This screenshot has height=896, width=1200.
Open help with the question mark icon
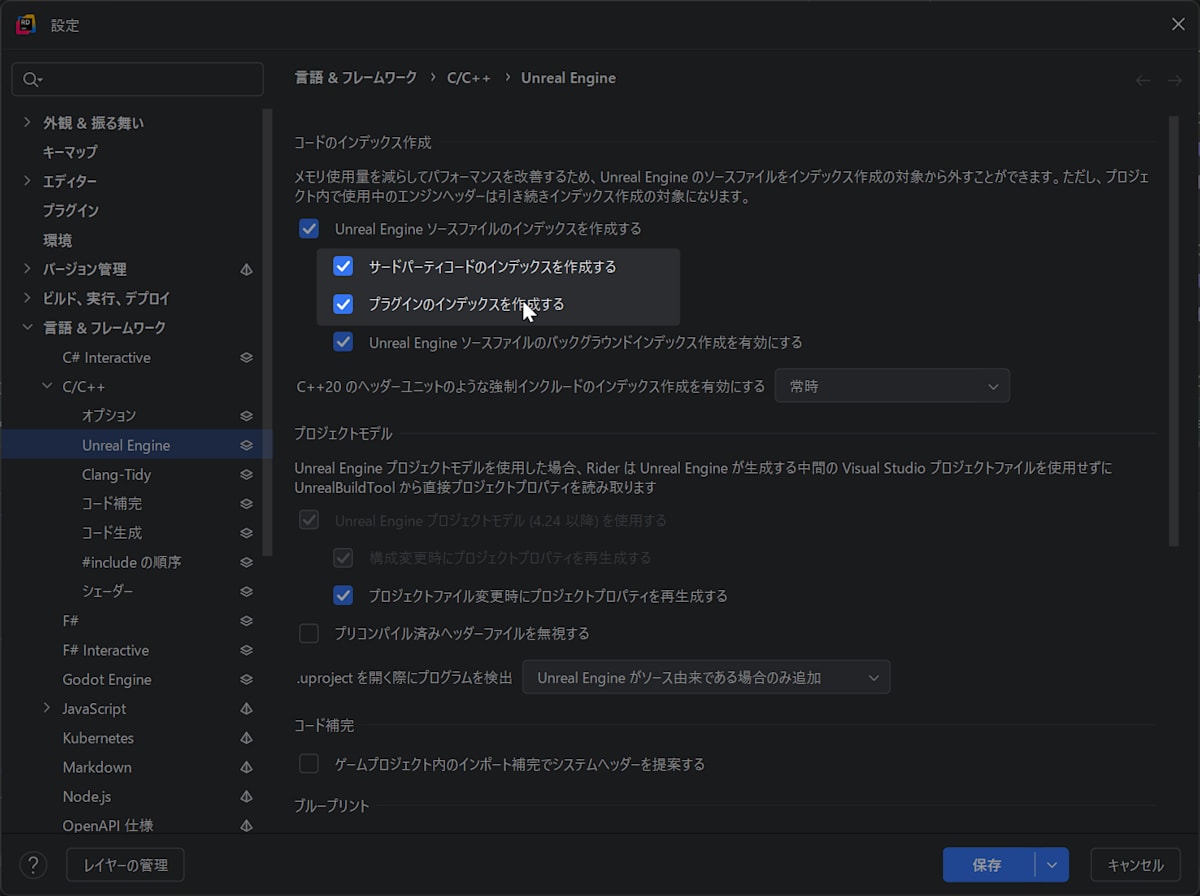pyautogui.click(x=33, y=865)
